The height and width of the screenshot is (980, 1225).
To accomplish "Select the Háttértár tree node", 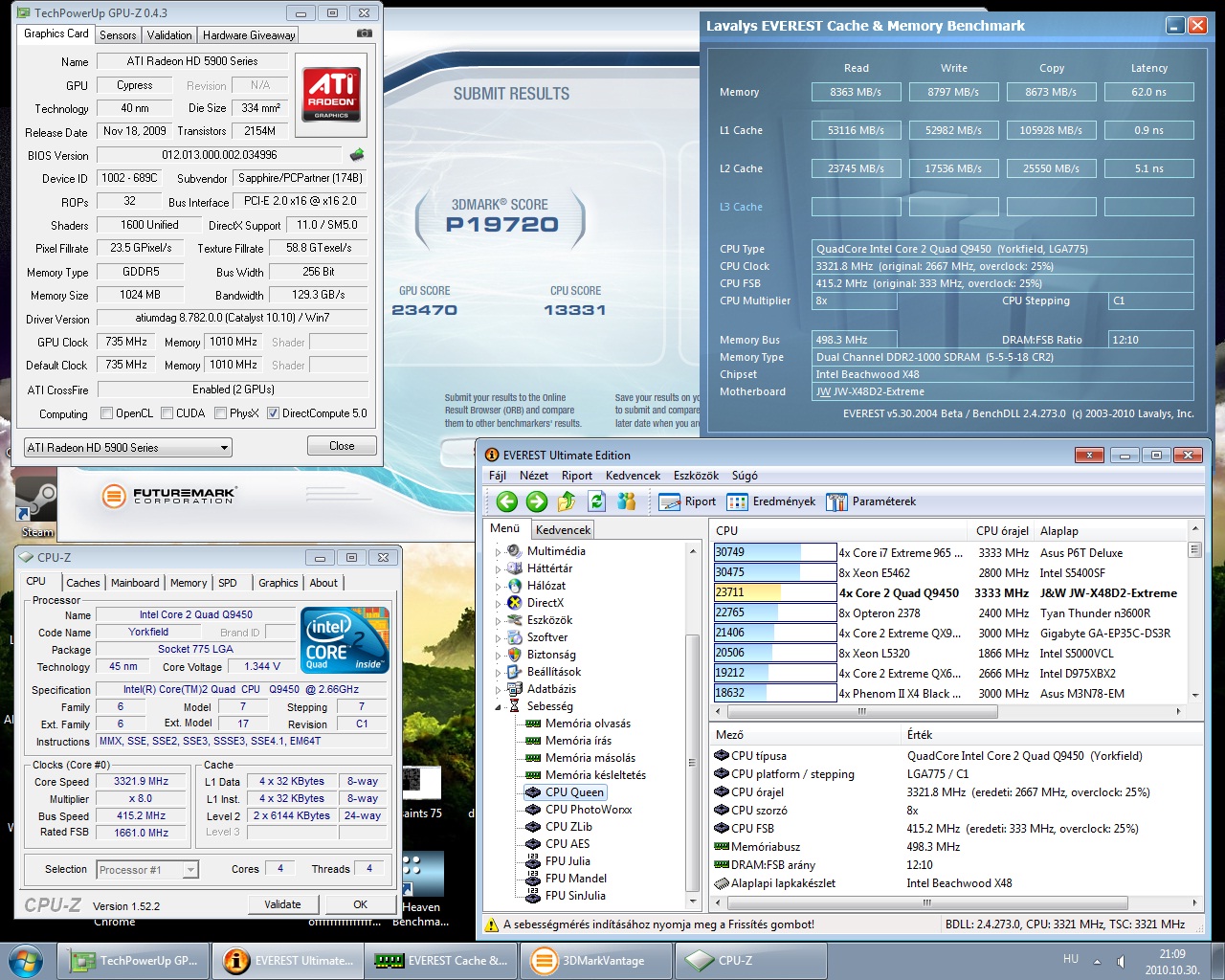I will (x=549, y=568).
